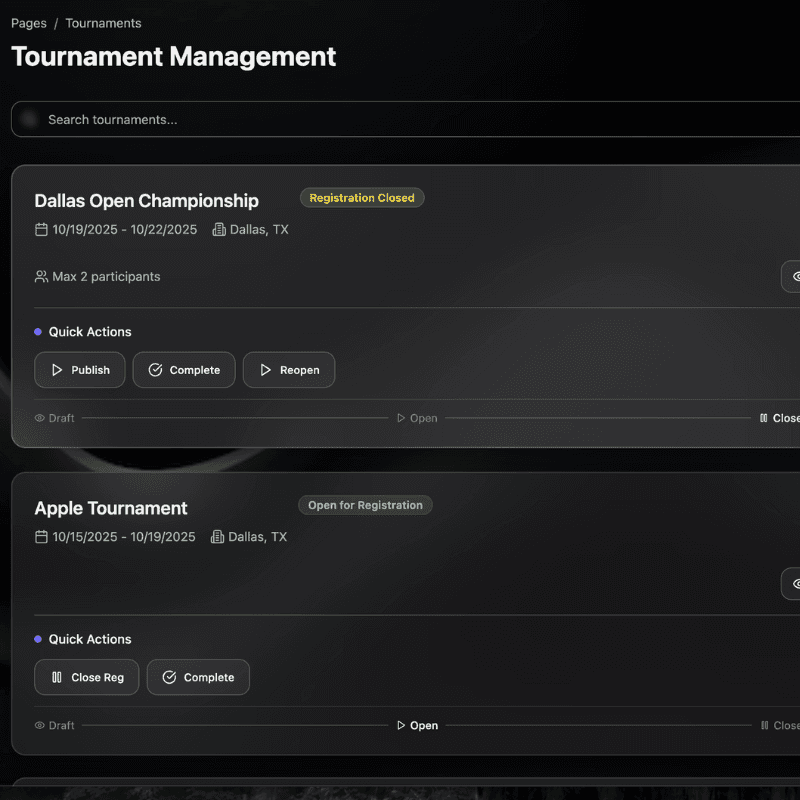Focus the Search tournaments field

(x=406, y=119)
